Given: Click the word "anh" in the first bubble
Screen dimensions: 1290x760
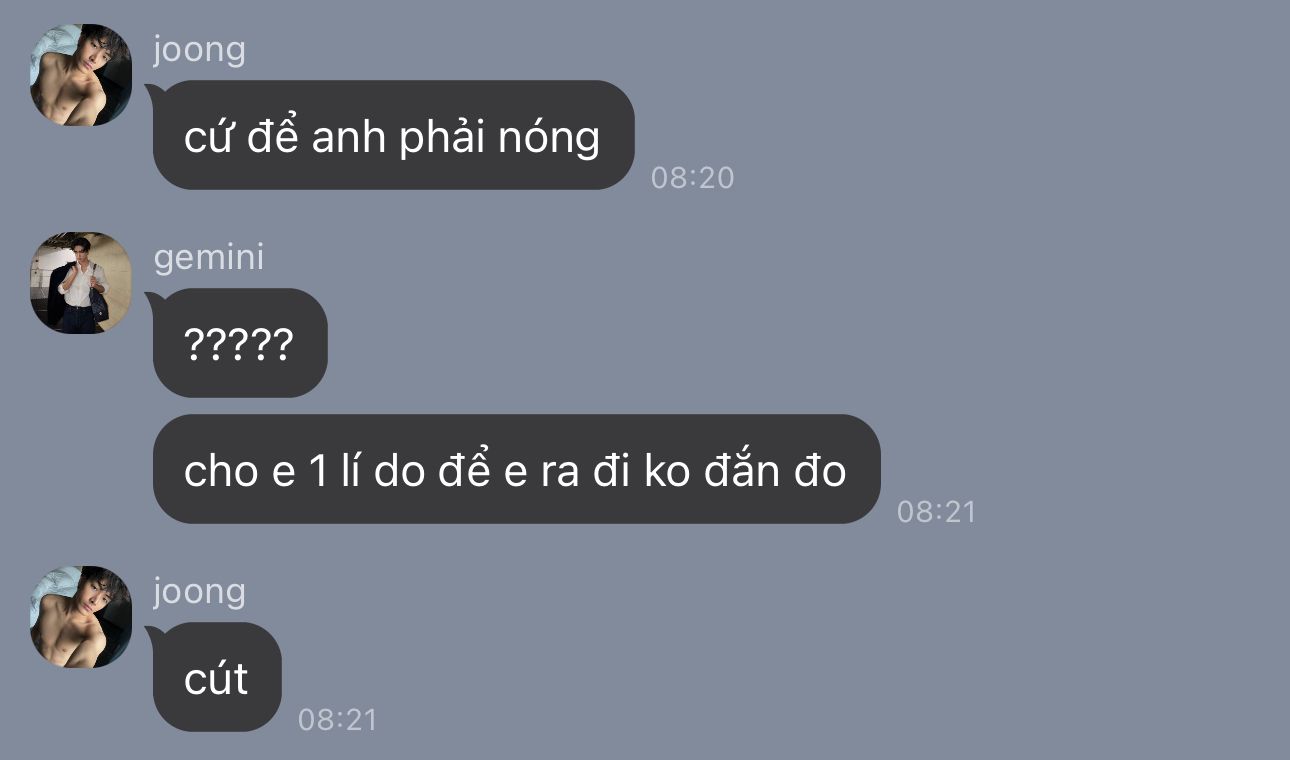Looking at the screenshot, I should pyautogui.click(x=348, y=137).
